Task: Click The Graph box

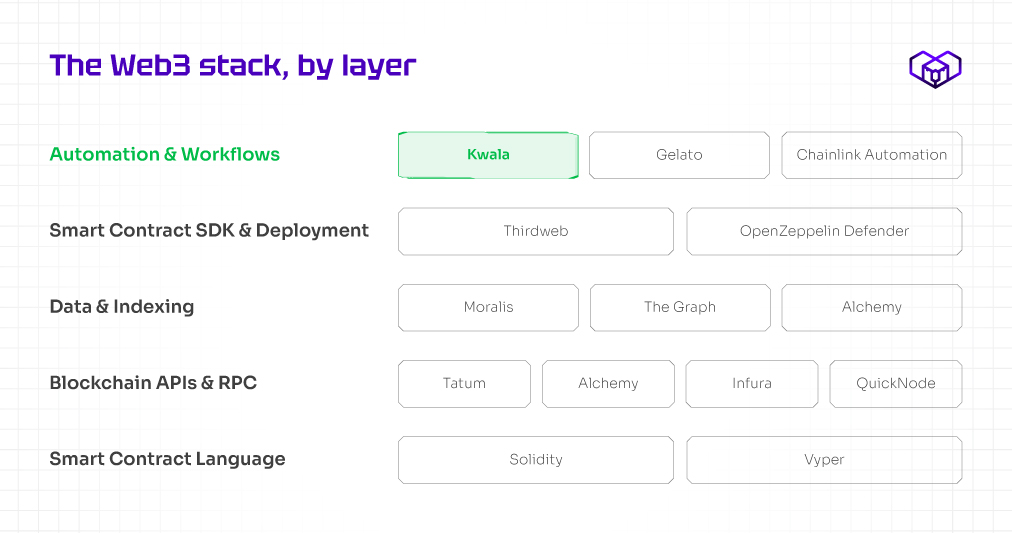Action: pyautogui.click(x=680, y=307)
